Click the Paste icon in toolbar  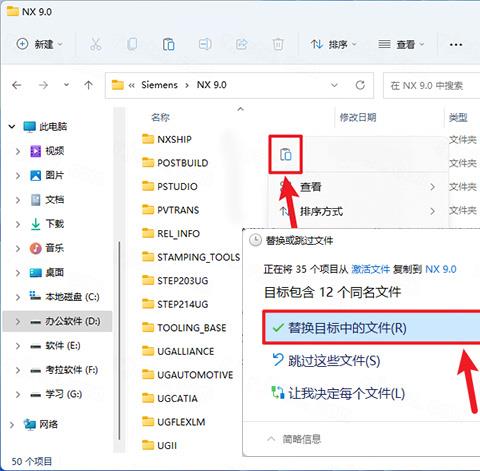(169, 44)
